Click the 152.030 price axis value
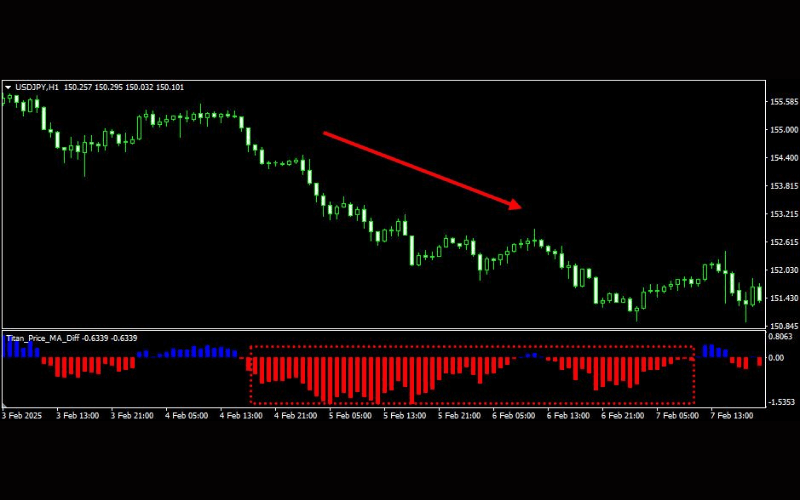This screenshot has height=500, width=800. pyautogui.click(x=783, y=270)
